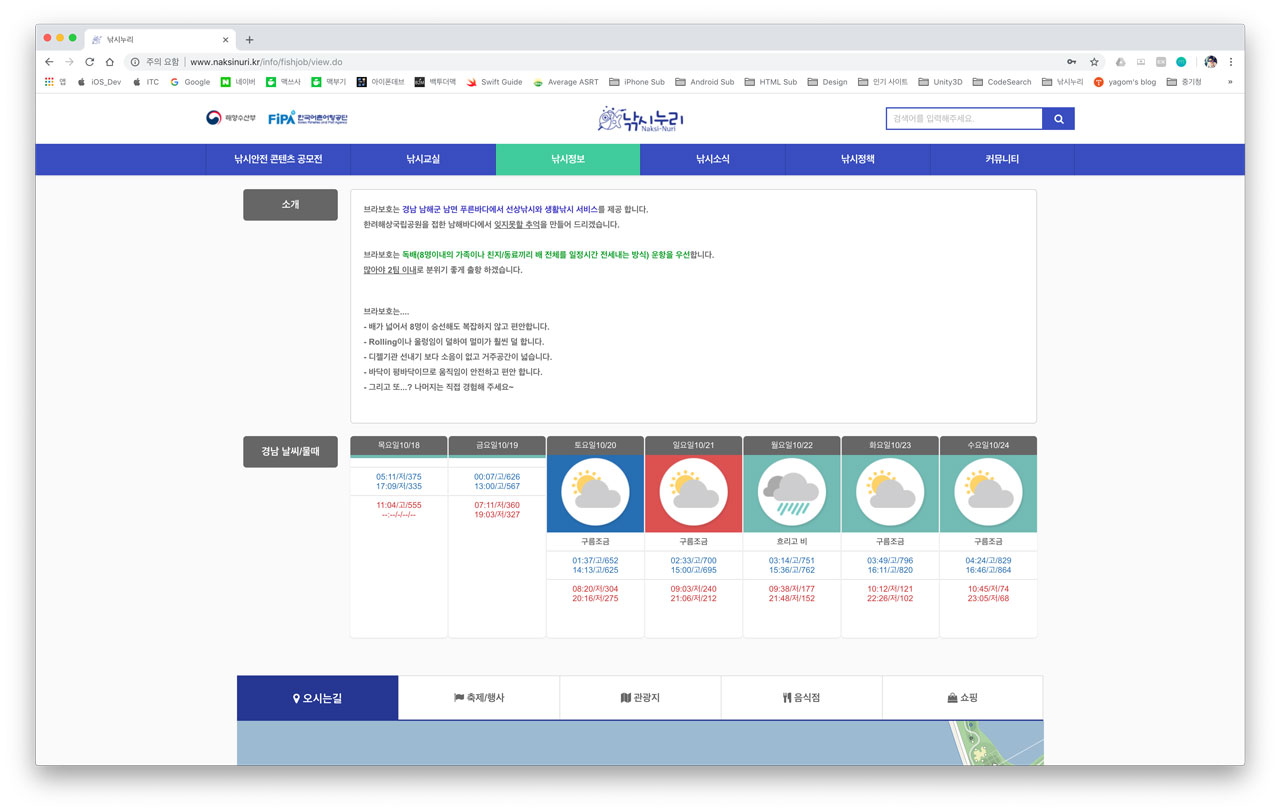Switch to the 축제/행사 tab
Viewport: 1280px width, 812px height.
(479, 698)
